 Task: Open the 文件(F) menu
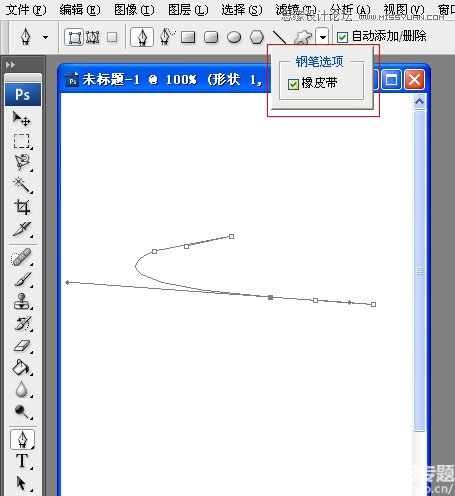(26, 10)
